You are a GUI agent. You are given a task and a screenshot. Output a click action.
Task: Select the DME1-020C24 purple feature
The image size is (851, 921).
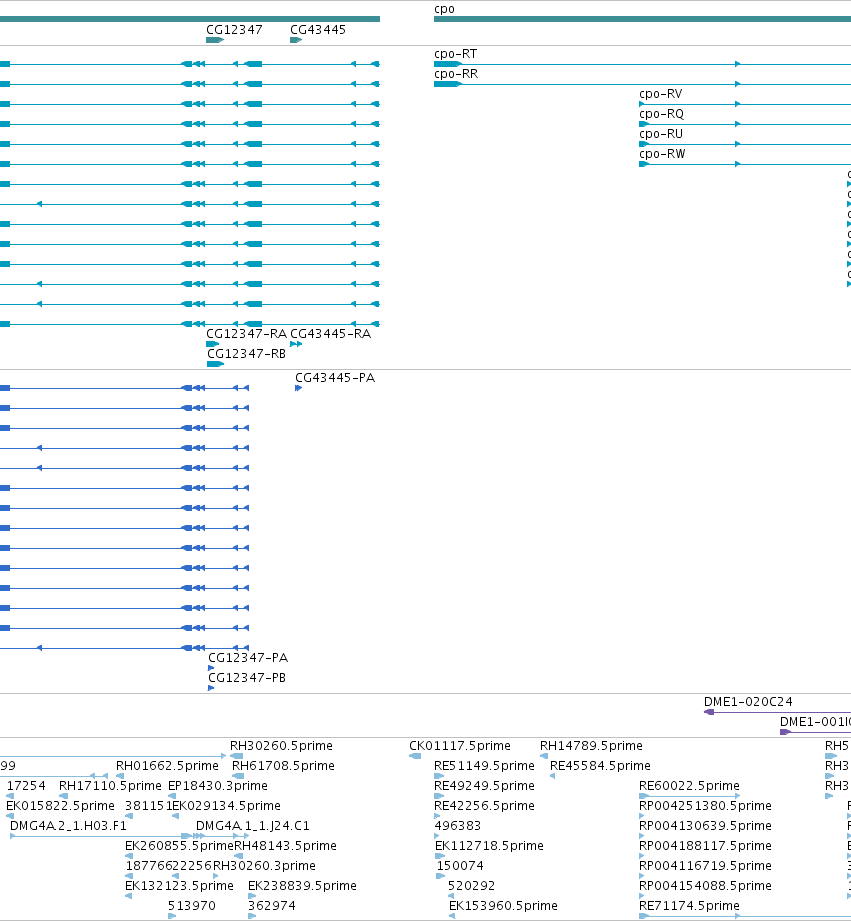pos(777,712)
